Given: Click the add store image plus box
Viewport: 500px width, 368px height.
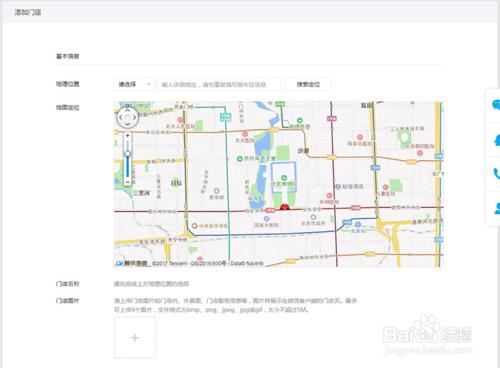Looking at the screenshot, I should (135, 338).
